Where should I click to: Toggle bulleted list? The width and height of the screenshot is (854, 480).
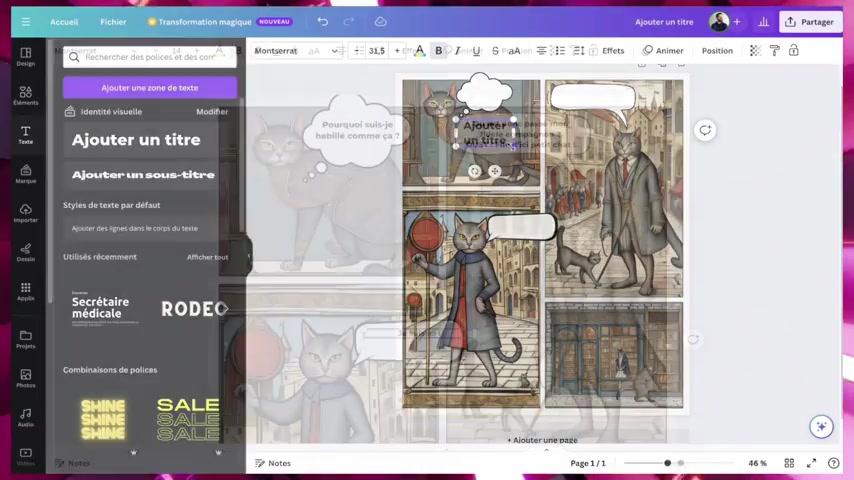[x=559, y=51]
